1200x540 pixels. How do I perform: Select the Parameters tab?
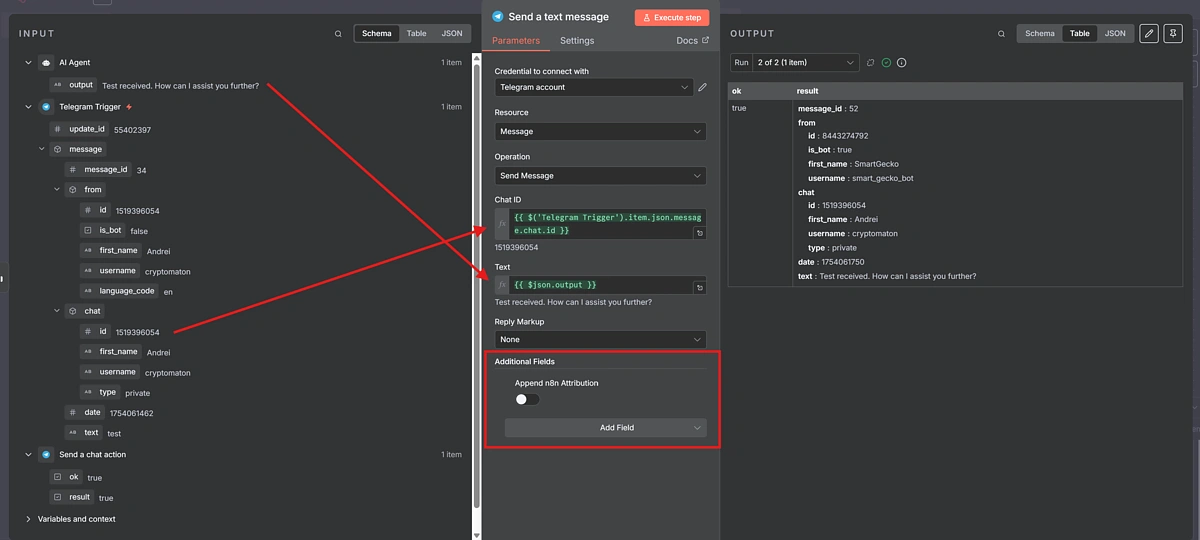(x=516, y=41)
